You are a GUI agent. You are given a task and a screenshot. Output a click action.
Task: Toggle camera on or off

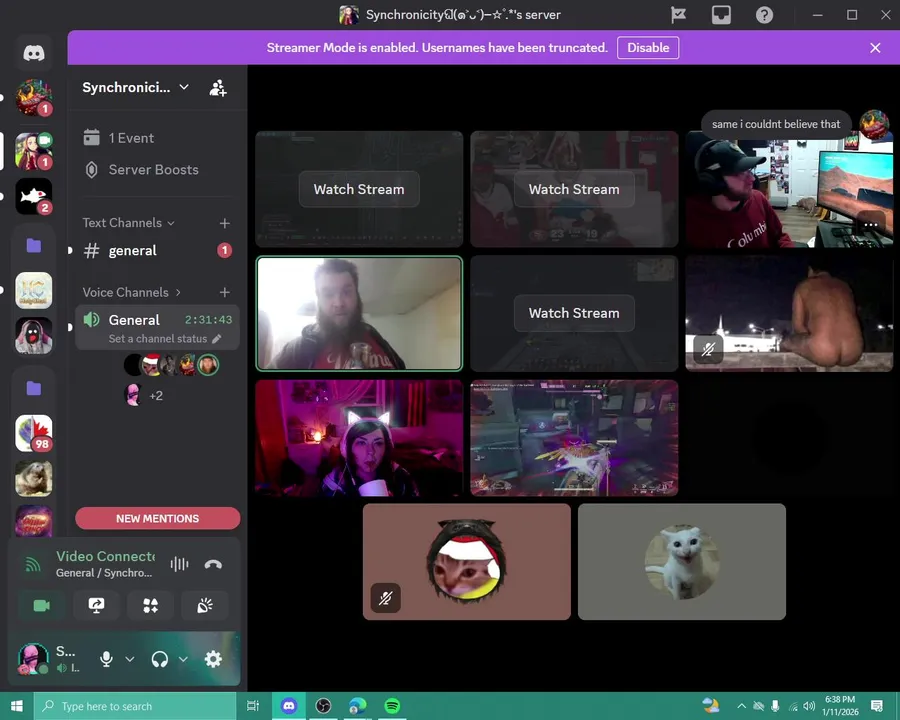click(41, 606)
